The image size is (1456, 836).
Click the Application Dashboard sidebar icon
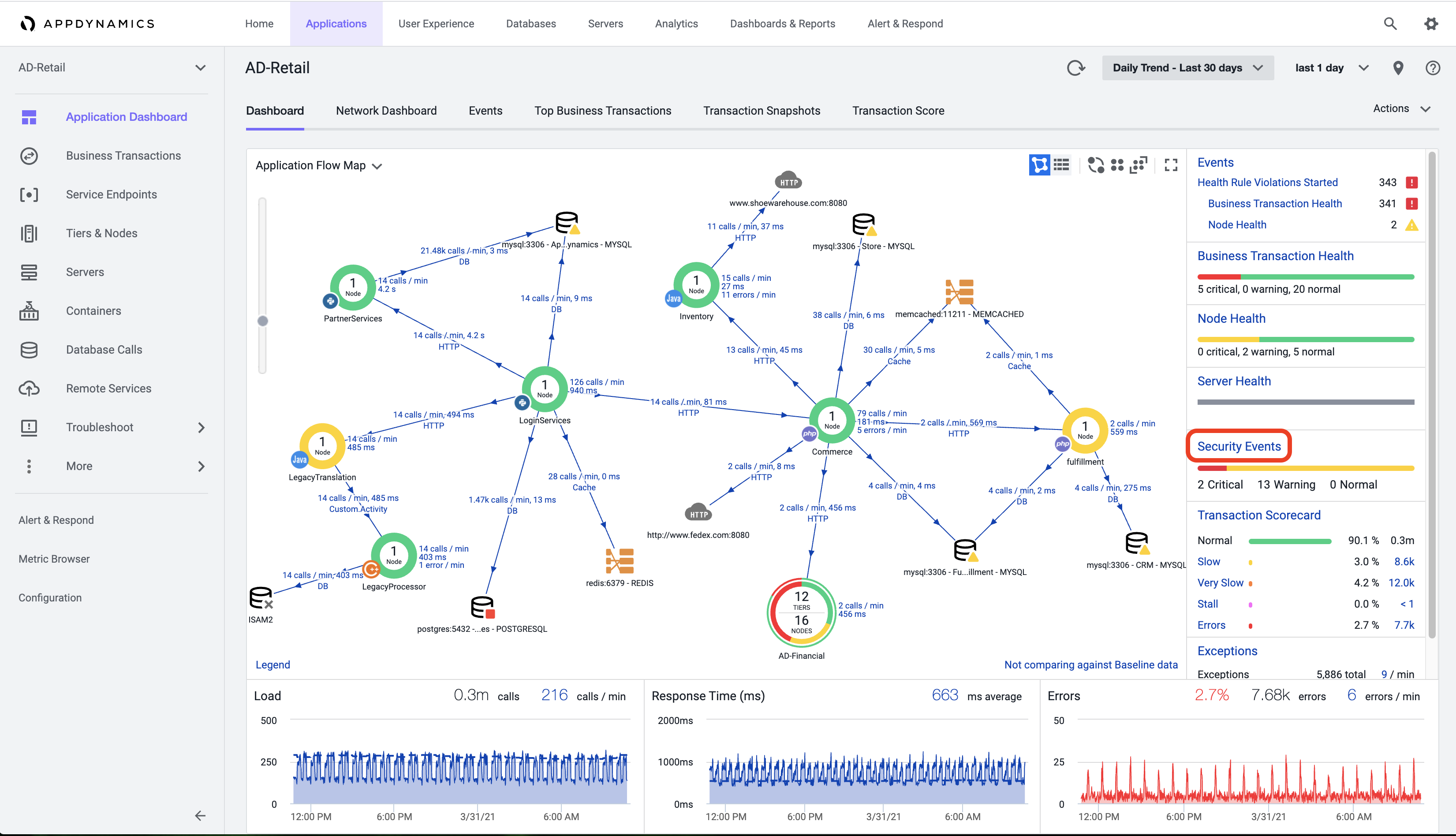point(29,117)
